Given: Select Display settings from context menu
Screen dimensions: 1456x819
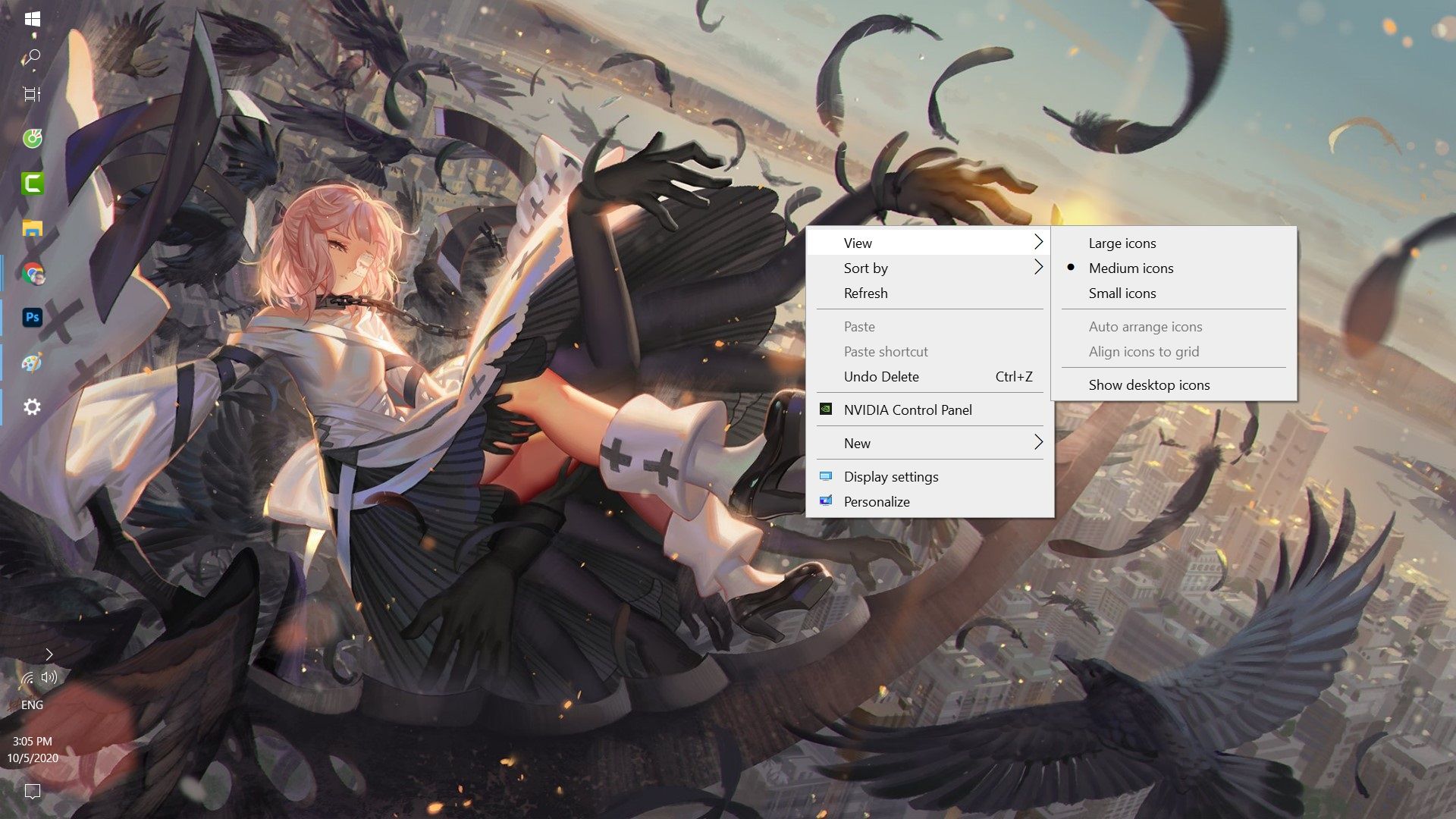Looking at the screenshot, I should [x=890, y=476].
